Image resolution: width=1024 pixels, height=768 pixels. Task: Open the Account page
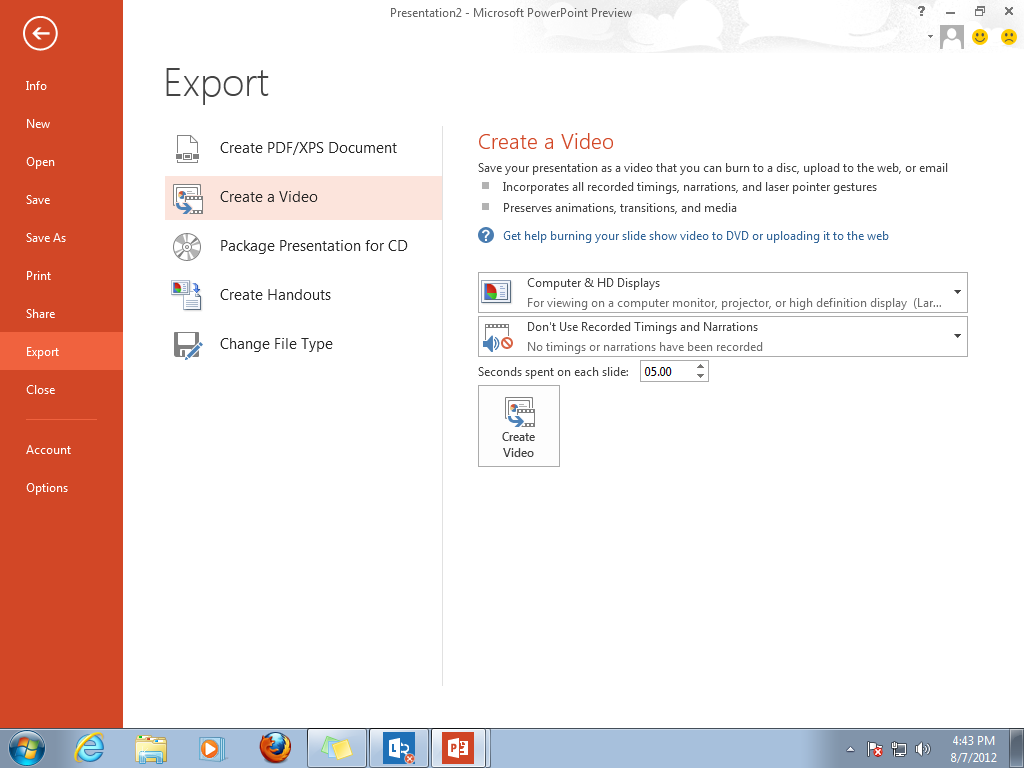61,450
